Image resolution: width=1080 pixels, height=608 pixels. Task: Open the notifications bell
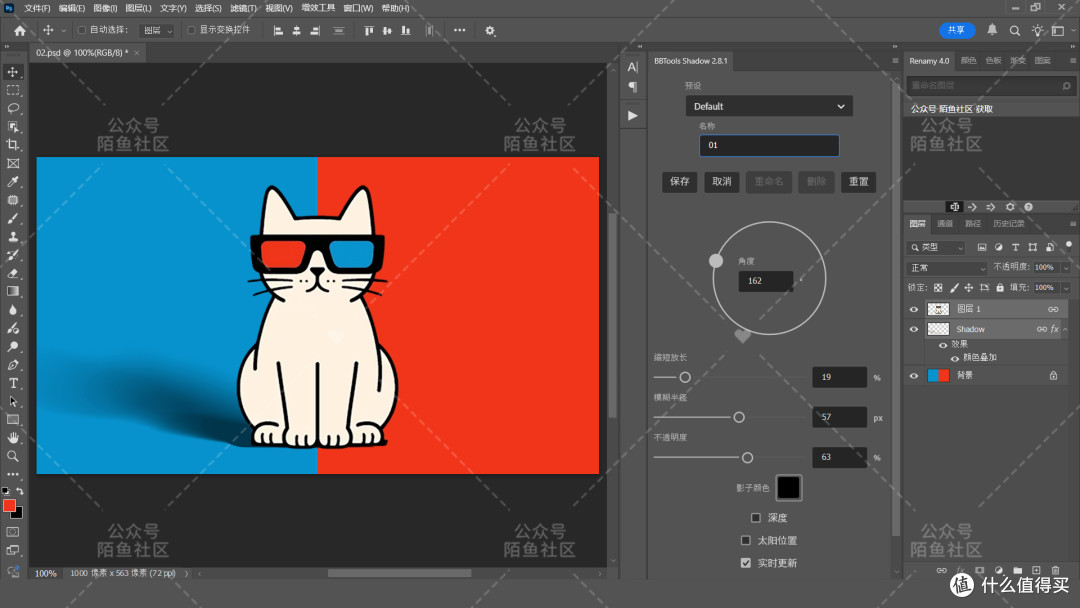tap(992, 30)
